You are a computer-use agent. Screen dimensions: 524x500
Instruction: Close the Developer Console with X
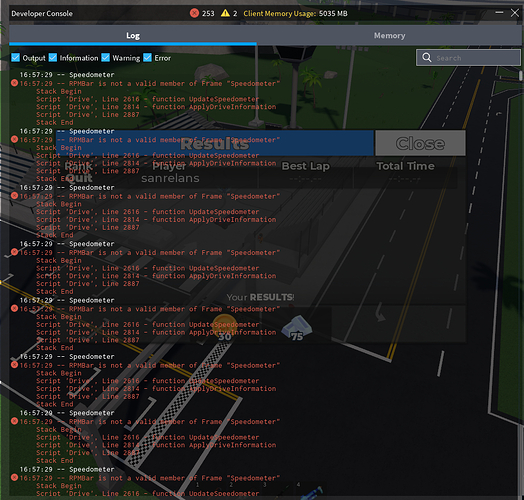click(515, 13)
